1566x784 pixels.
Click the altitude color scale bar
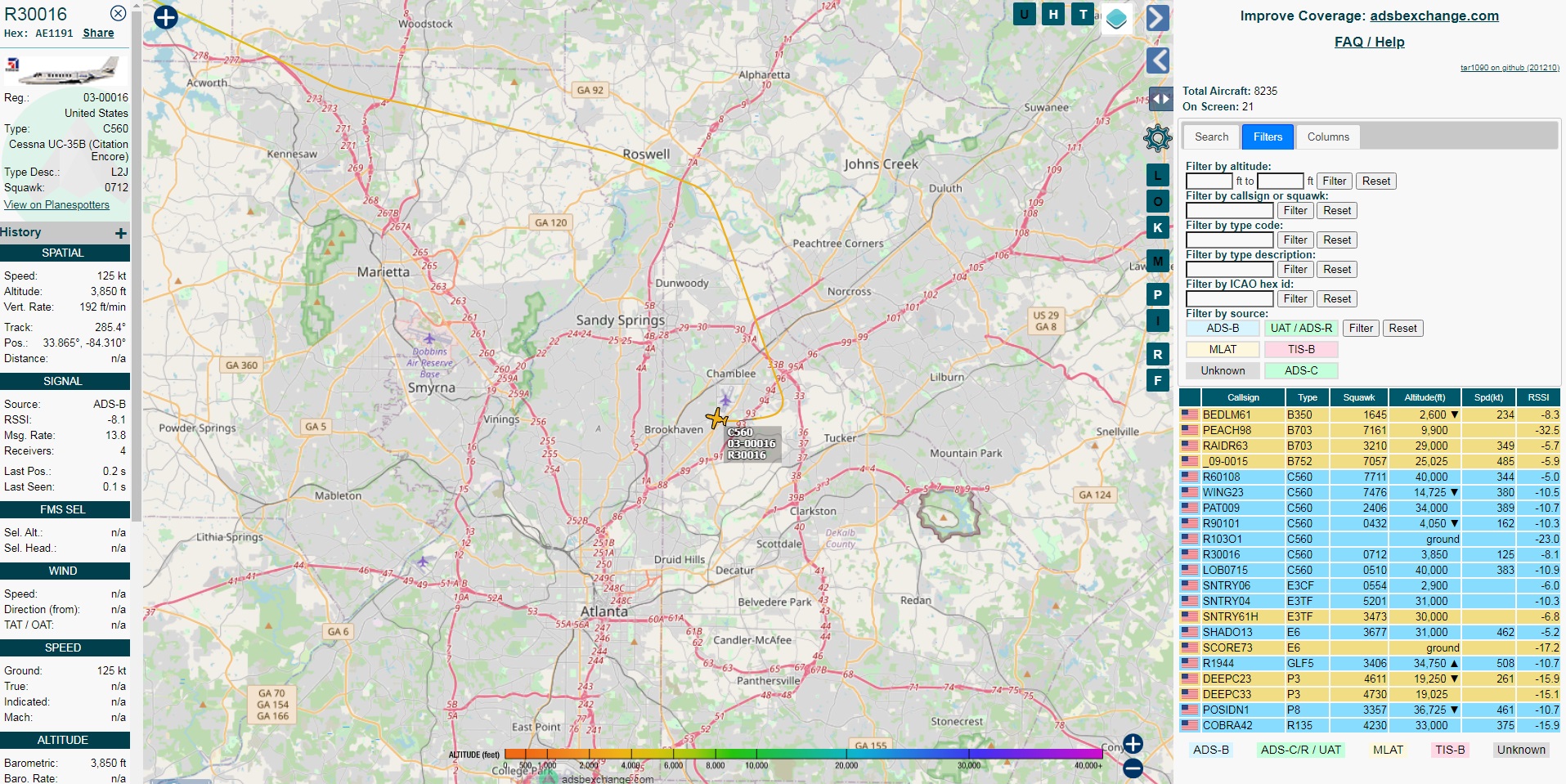[x=803, y=754]
